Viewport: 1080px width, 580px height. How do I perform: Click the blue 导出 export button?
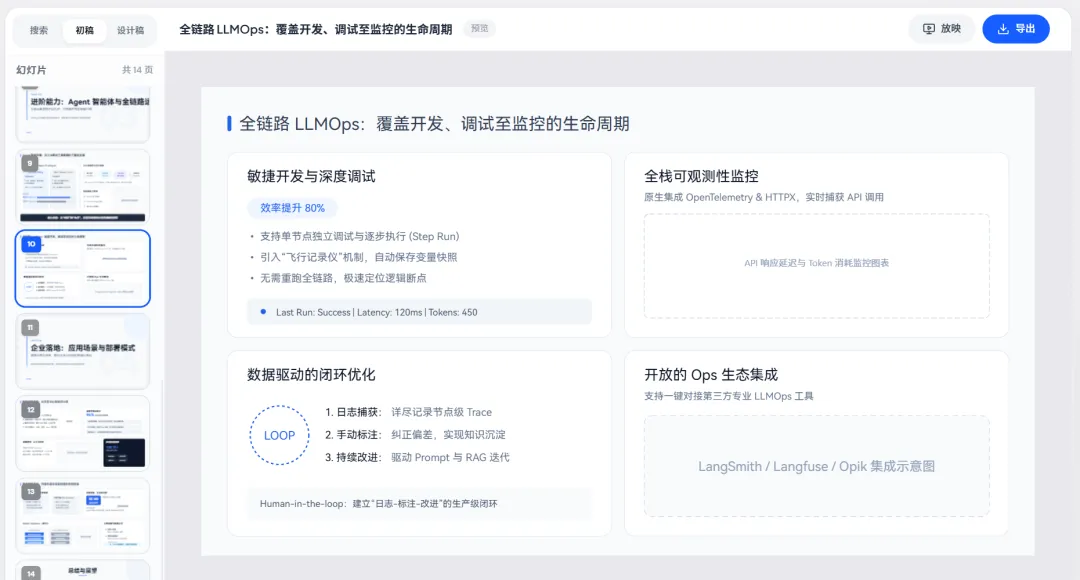pos(1015,29)
